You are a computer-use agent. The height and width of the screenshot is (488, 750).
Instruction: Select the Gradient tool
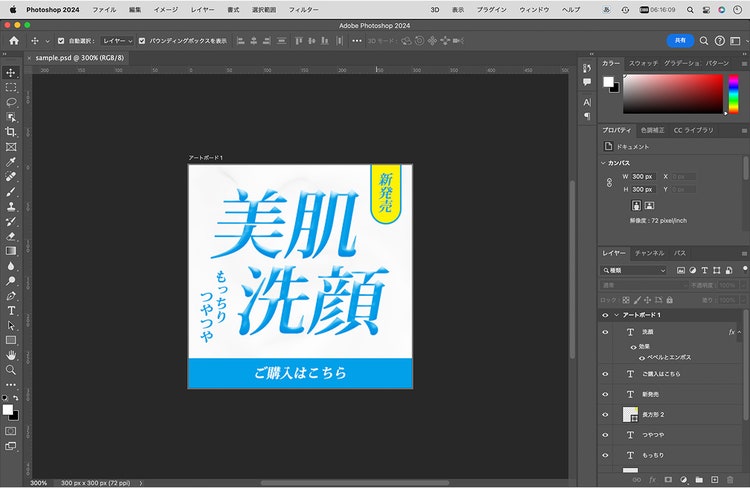tap(11, 251)
